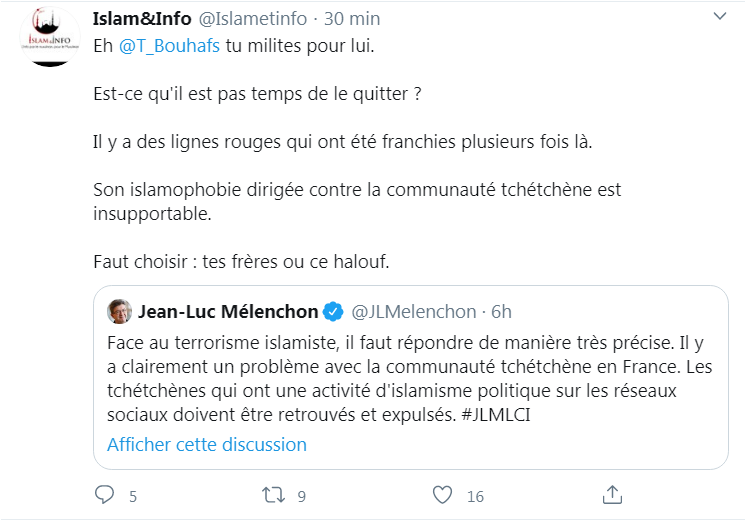
Task: Click the retweet count 9
Action: pos(301,495)
